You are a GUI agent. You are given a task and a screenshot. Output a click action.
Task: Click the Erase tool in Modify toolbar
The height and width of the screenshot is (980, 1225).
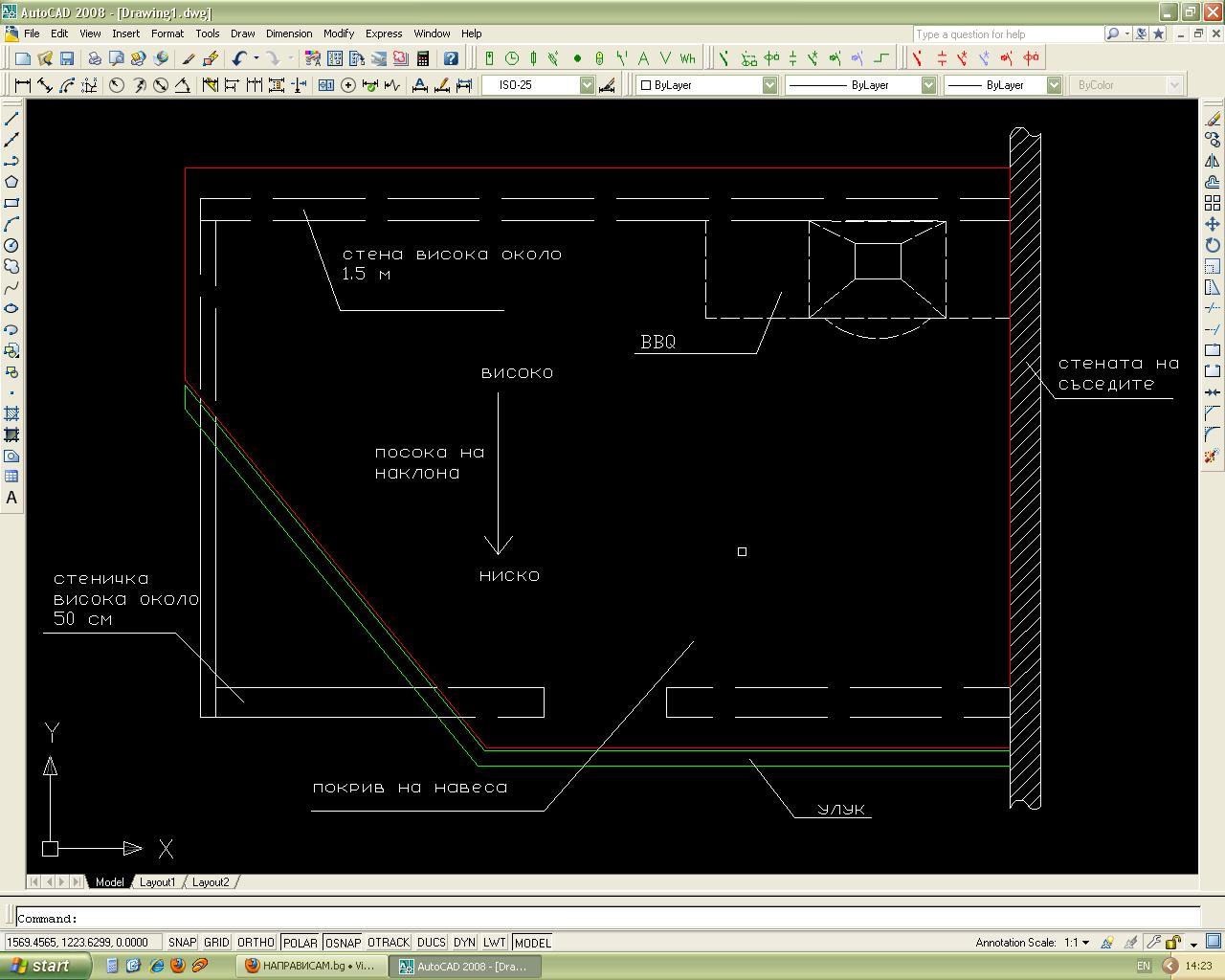coord(1213,120)
